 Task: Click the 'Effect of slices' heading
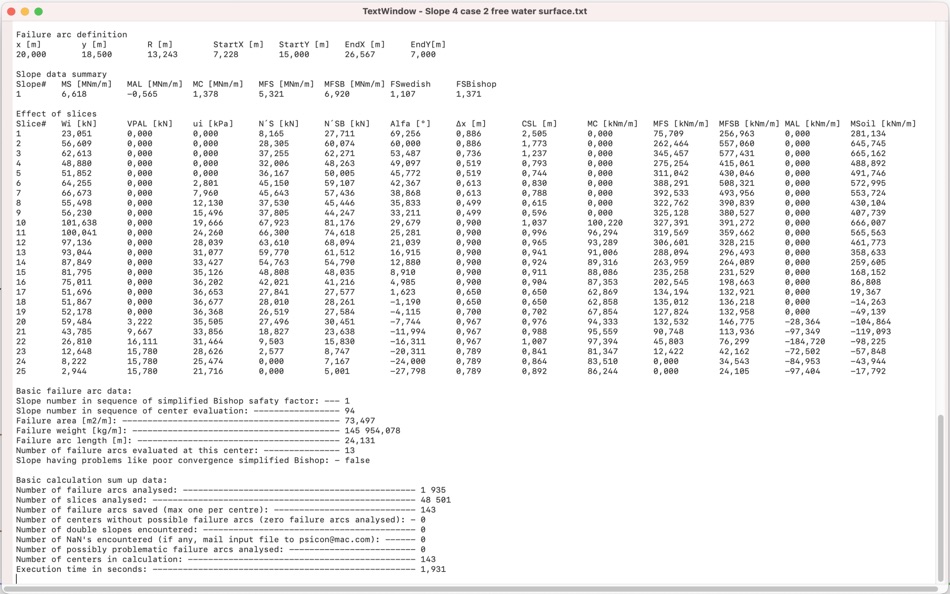56,113
